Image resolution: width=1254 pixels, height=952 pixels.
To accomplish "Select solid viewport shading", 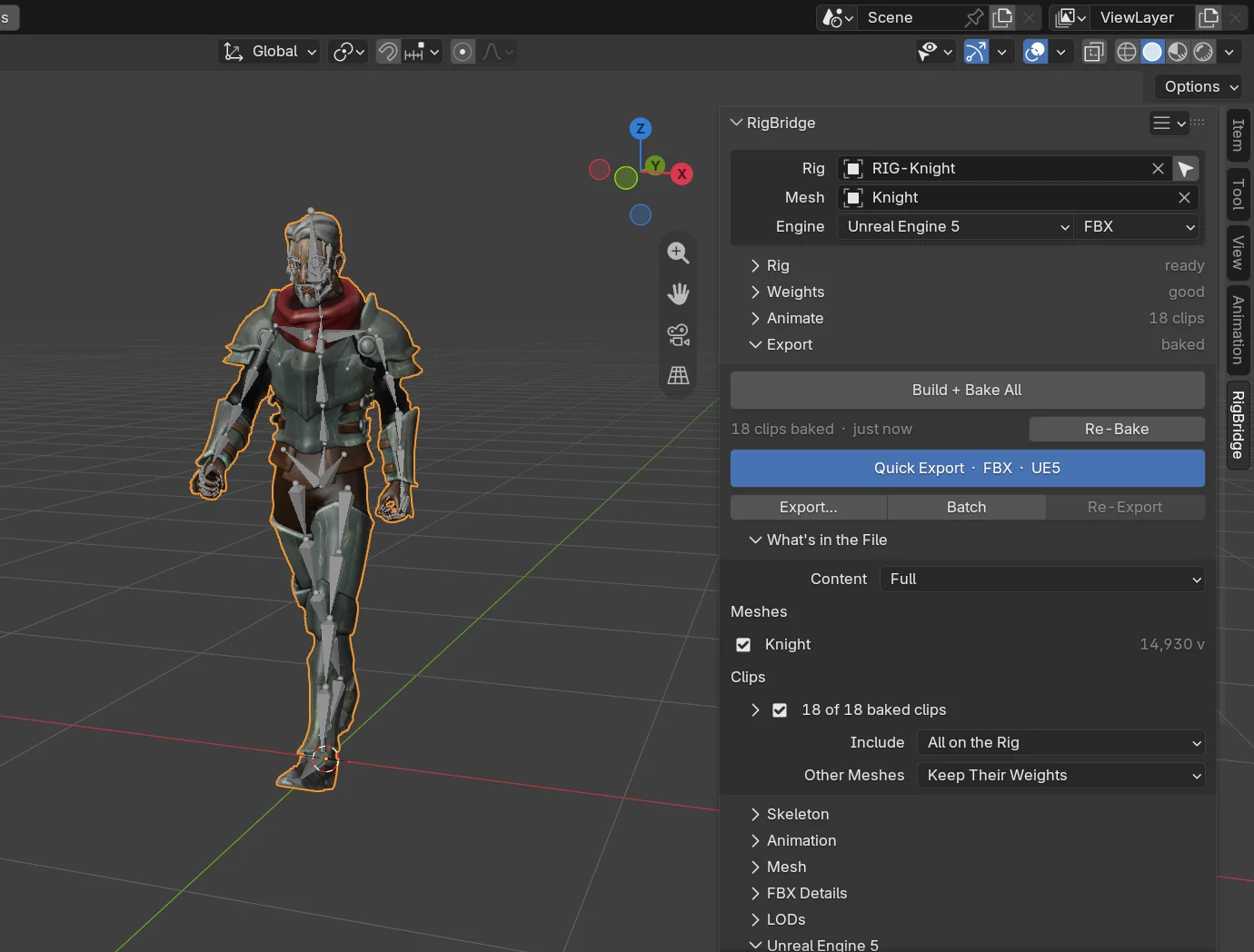I will [1152, 52].
